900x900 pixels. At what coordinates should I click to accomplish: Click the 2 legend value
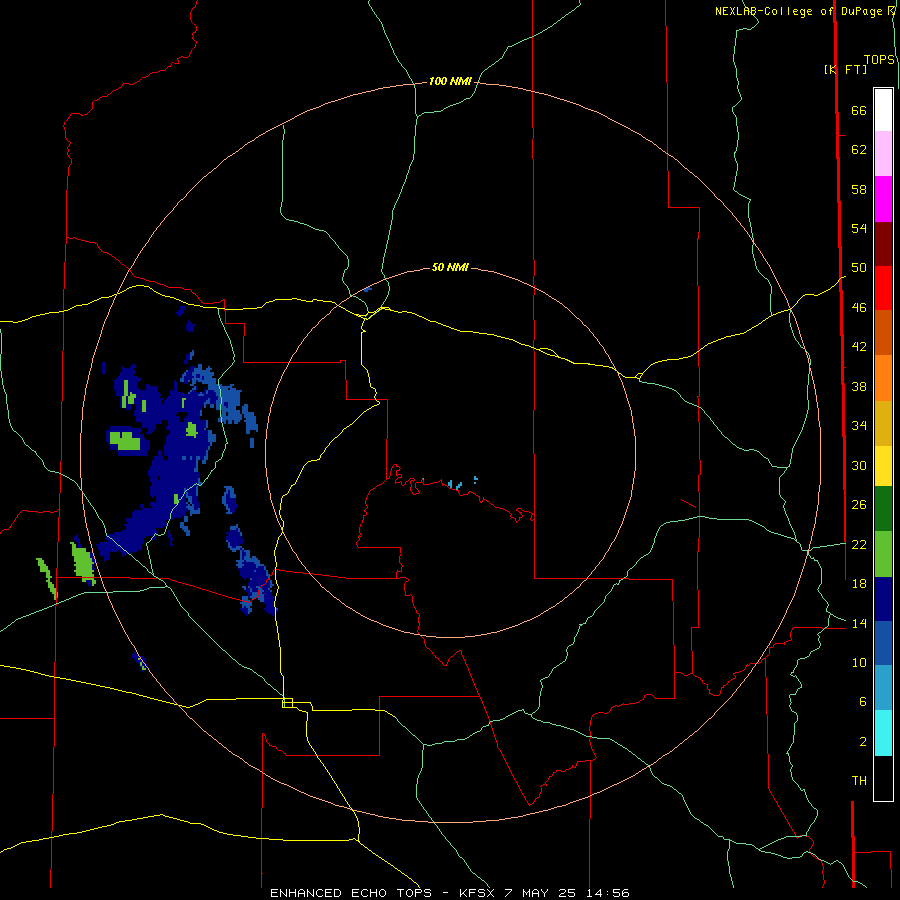[x=862, y=741]
